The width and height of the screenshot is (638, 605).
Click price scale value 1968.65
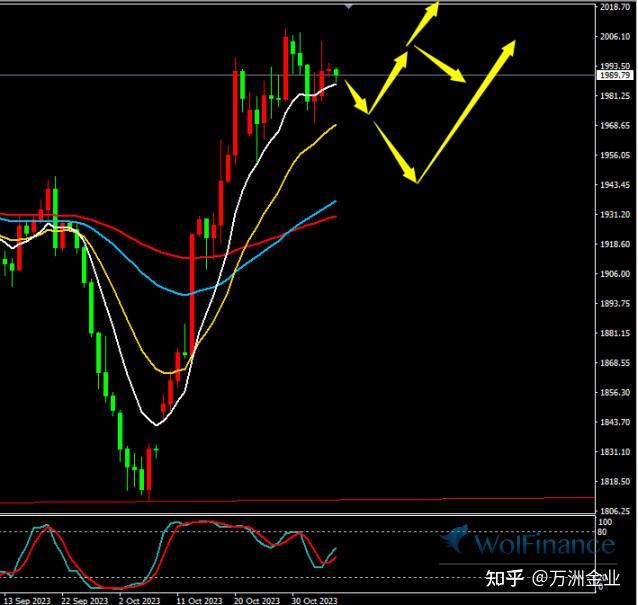click(x=615, y=126)
